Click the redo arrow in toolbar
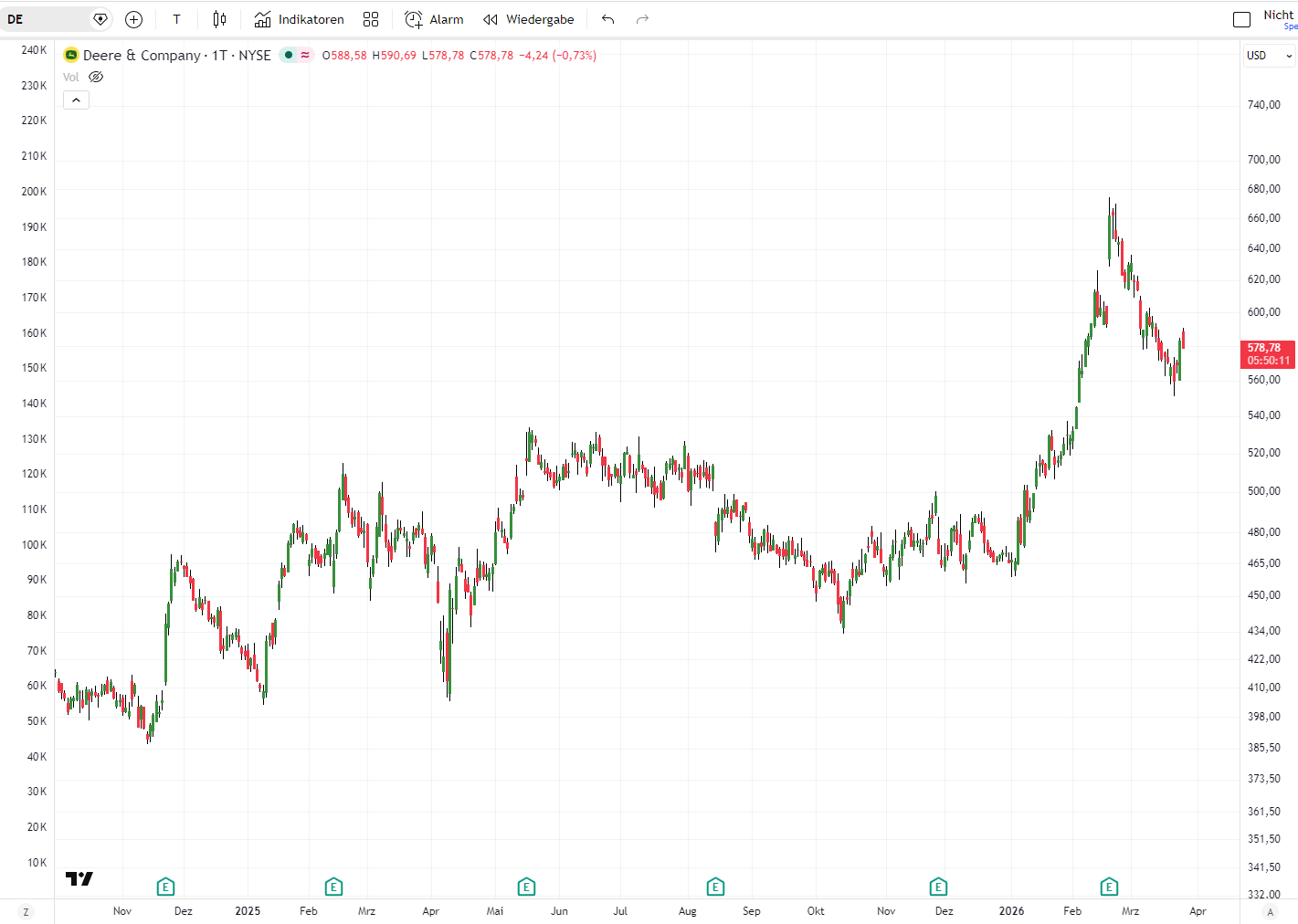This screenshot has height=924, width=1298. pyautogui.click(x=642, y=19)
